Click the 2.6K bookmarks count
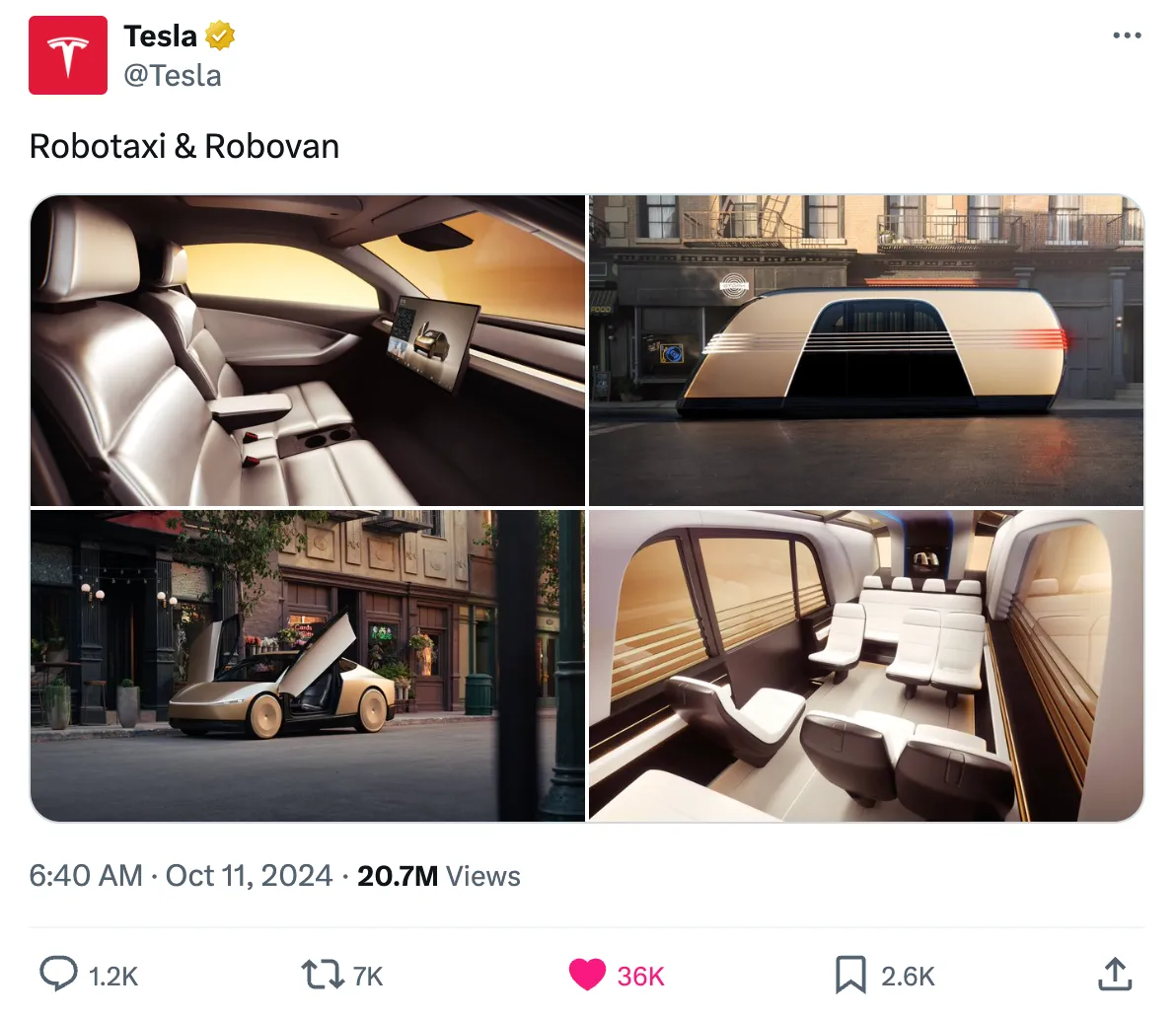 click(x=908, y=976)
